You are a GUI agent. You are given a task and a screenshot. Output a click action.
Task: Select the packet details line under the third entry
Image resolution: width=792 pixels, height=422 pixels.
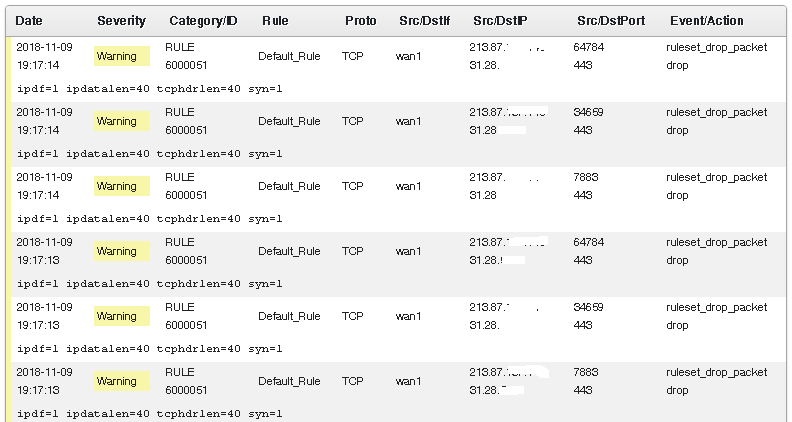(150, 218)
